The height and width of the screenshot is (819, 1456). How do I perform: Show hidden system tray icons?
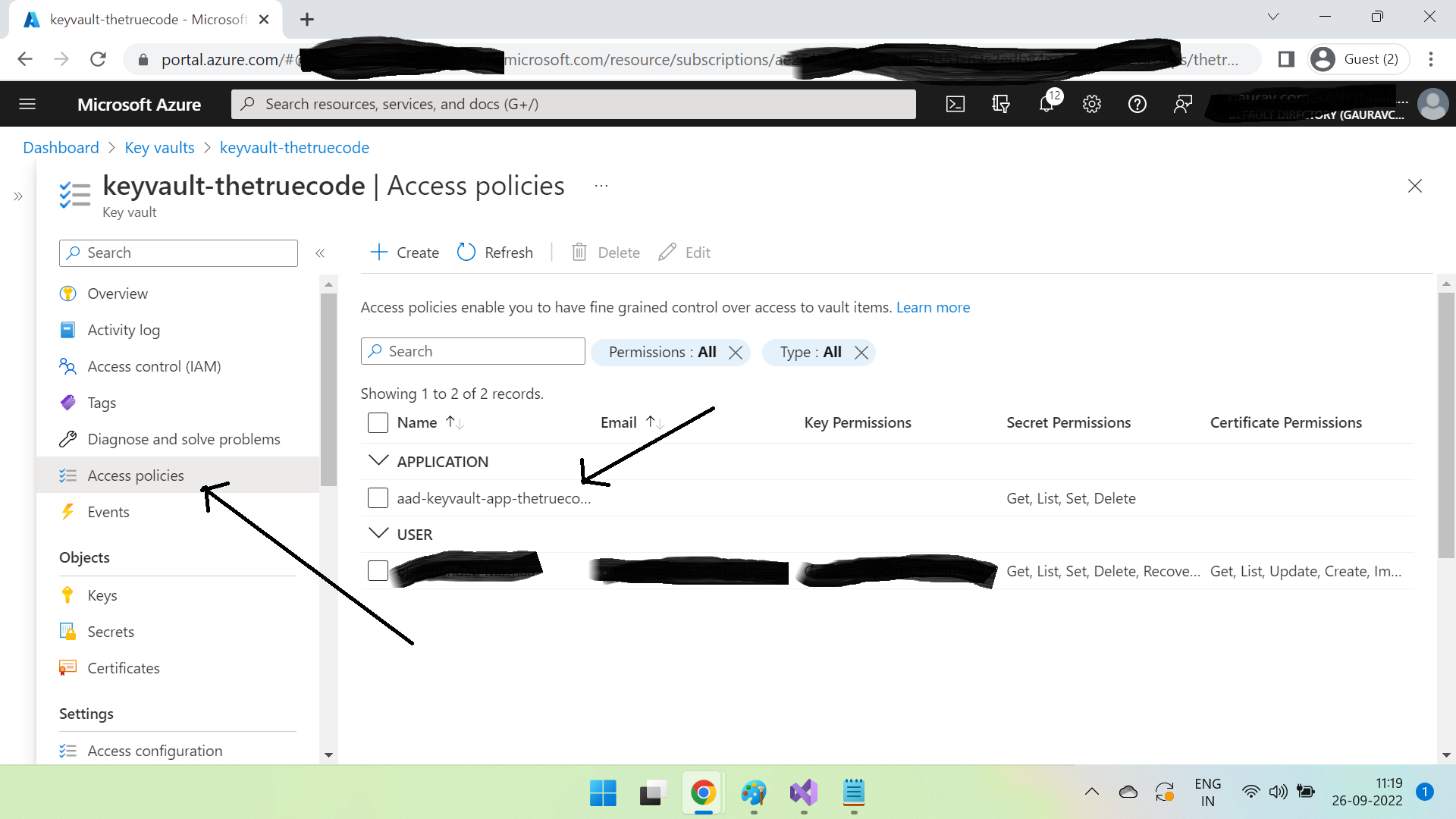click(1092, 792)
